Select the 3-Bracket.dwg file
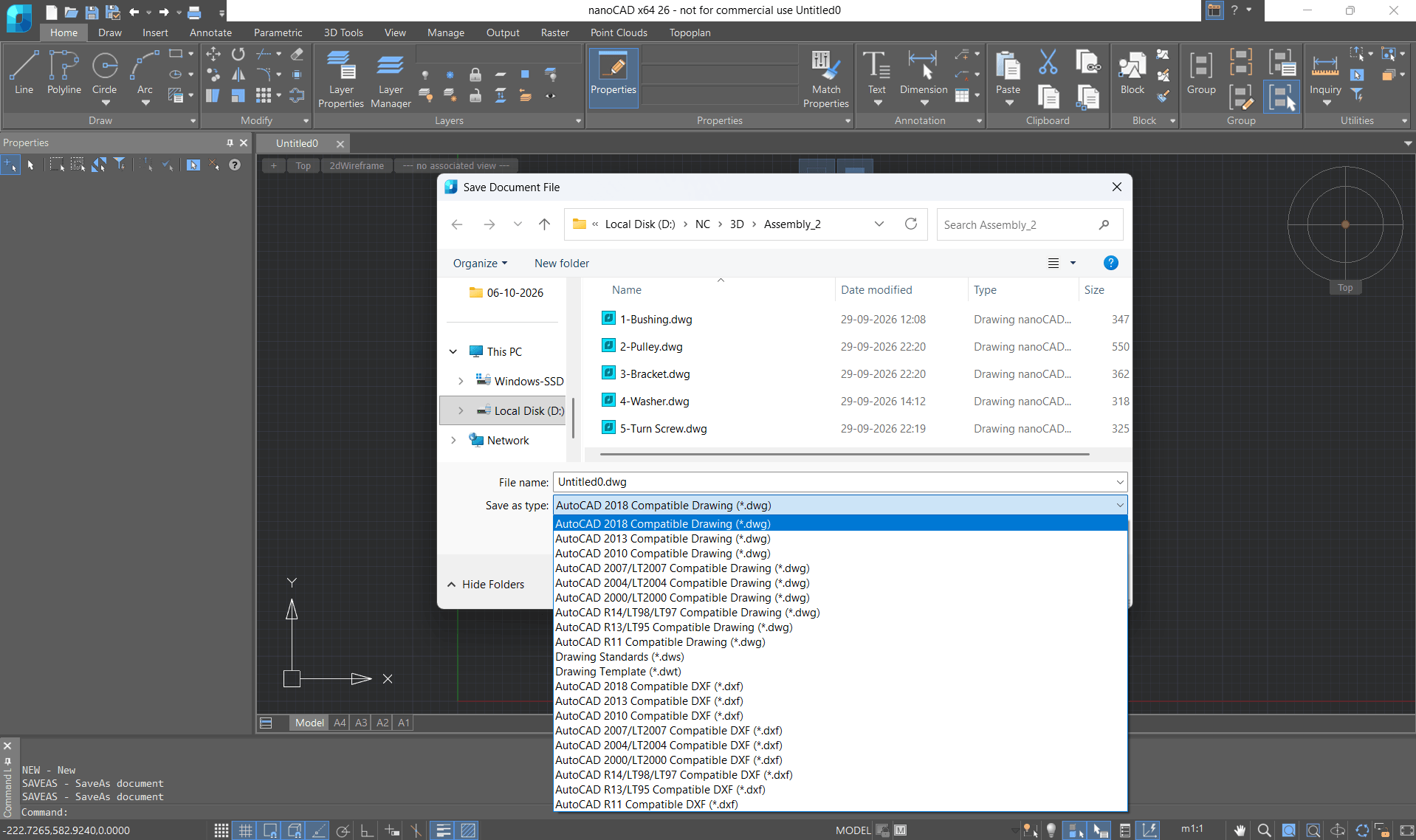1416x840 pixels. point(654,374)
